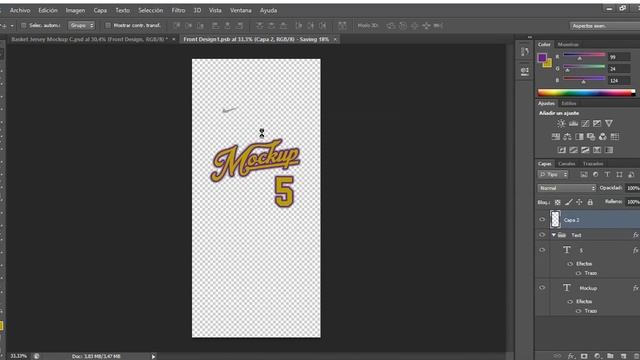Toggle Efectos visibility on Mockup layer
Viewport: 640px width, 360px height.
[x=570, y=302]
